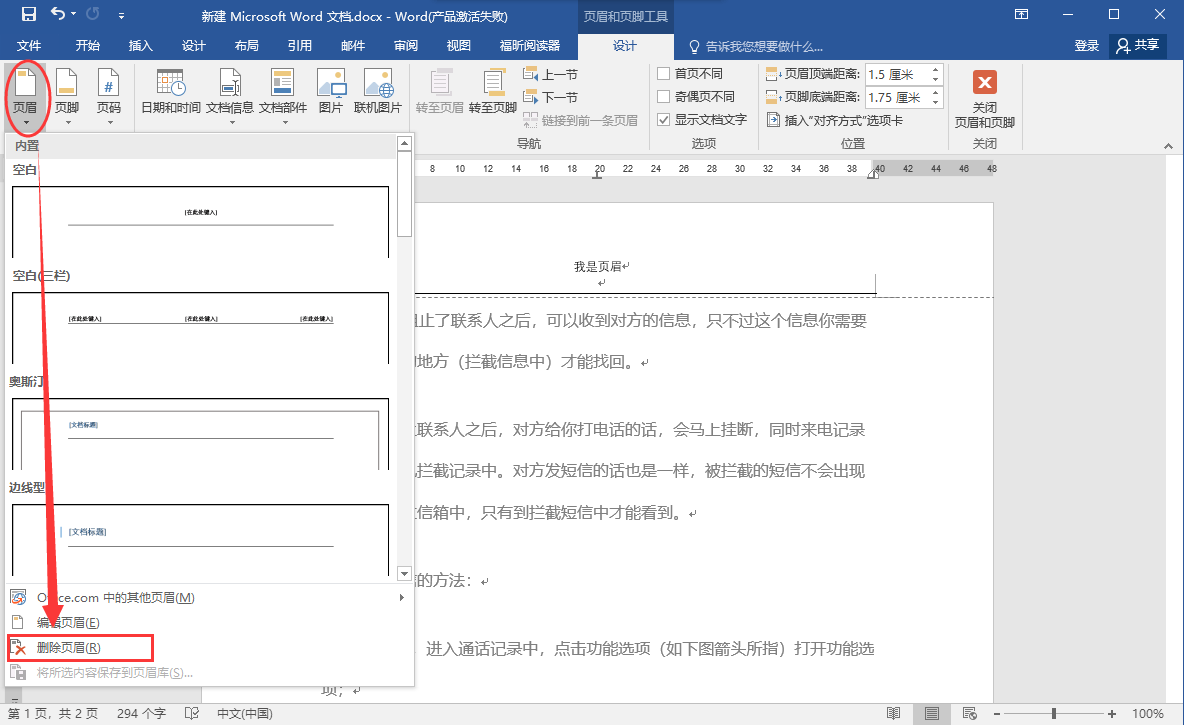Increase 页眉顶端距离 spinner up arrow
Screen dimensions: 1184x725
coord(936,70)
